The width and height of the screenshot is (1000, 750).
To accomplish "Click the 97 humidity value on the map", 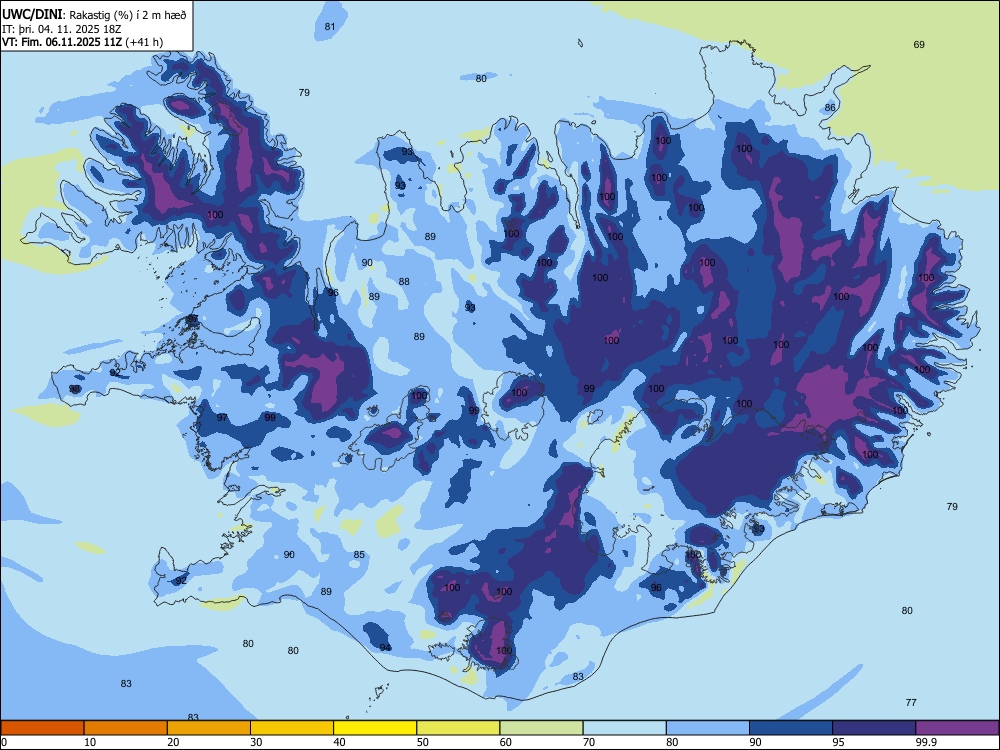I will pos(222,418).
